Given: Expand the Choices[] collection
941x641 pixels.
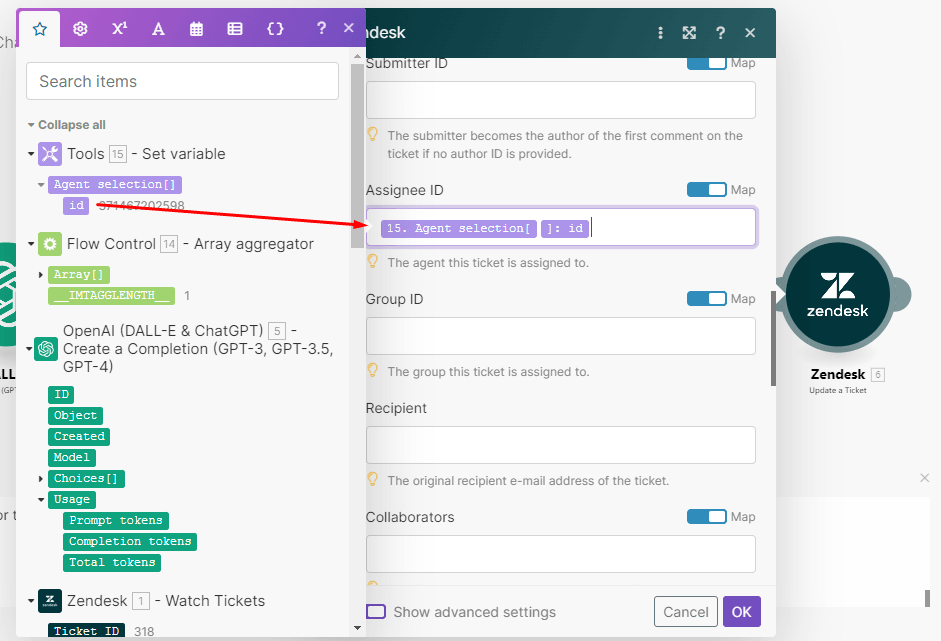Looking at the screenshot, I should pyautogui.click(x=41, y=479).
